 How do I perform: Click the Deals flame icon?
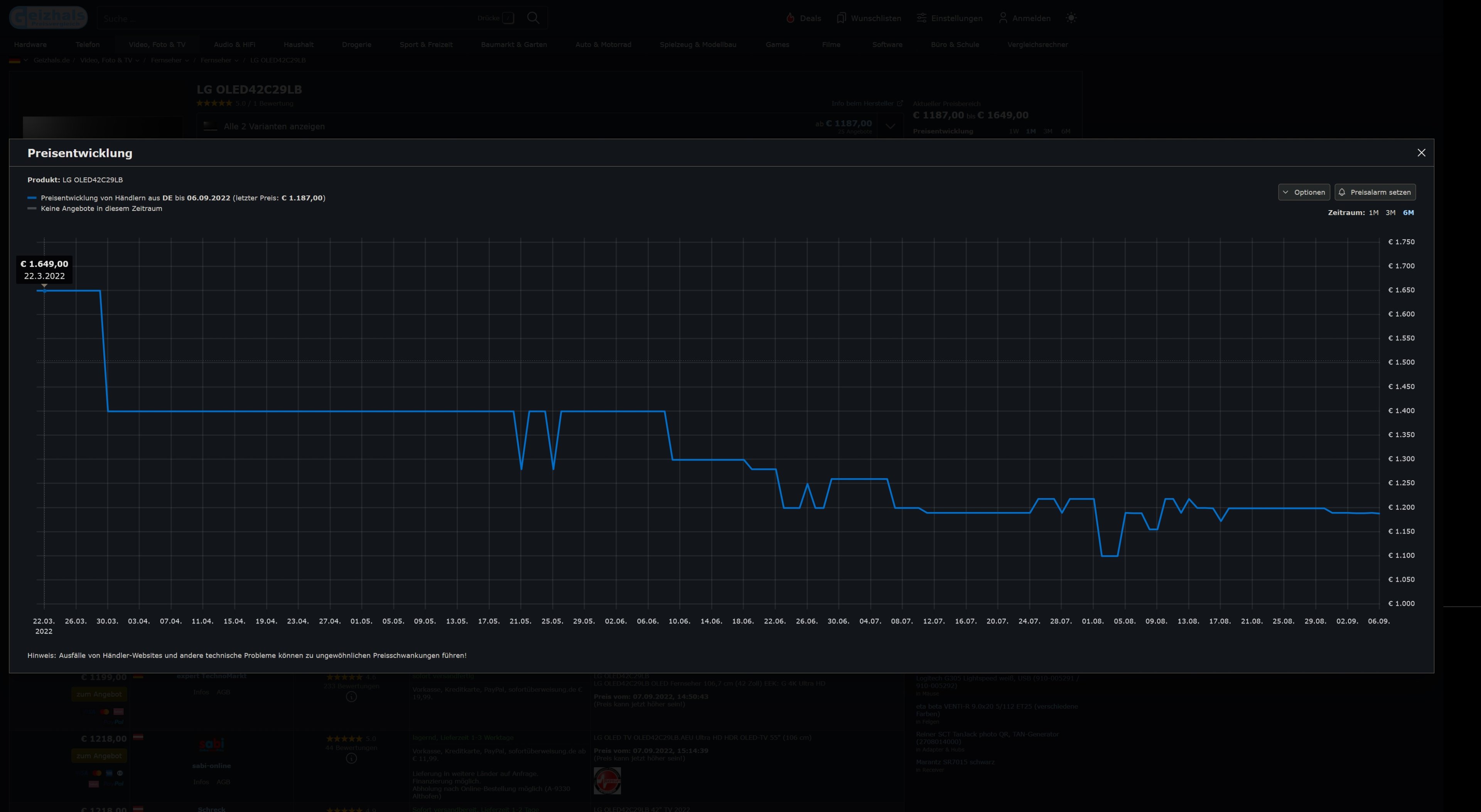pyautogui.click(x=790, y=19)
